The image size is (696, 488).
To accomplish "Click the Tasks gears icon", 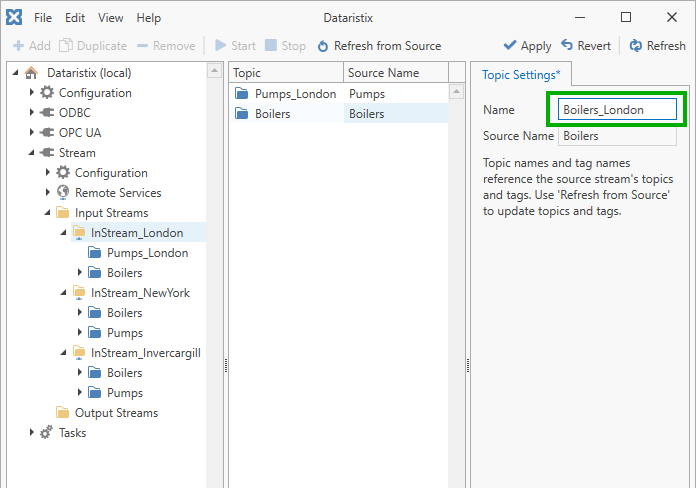I will coord(47,432).
